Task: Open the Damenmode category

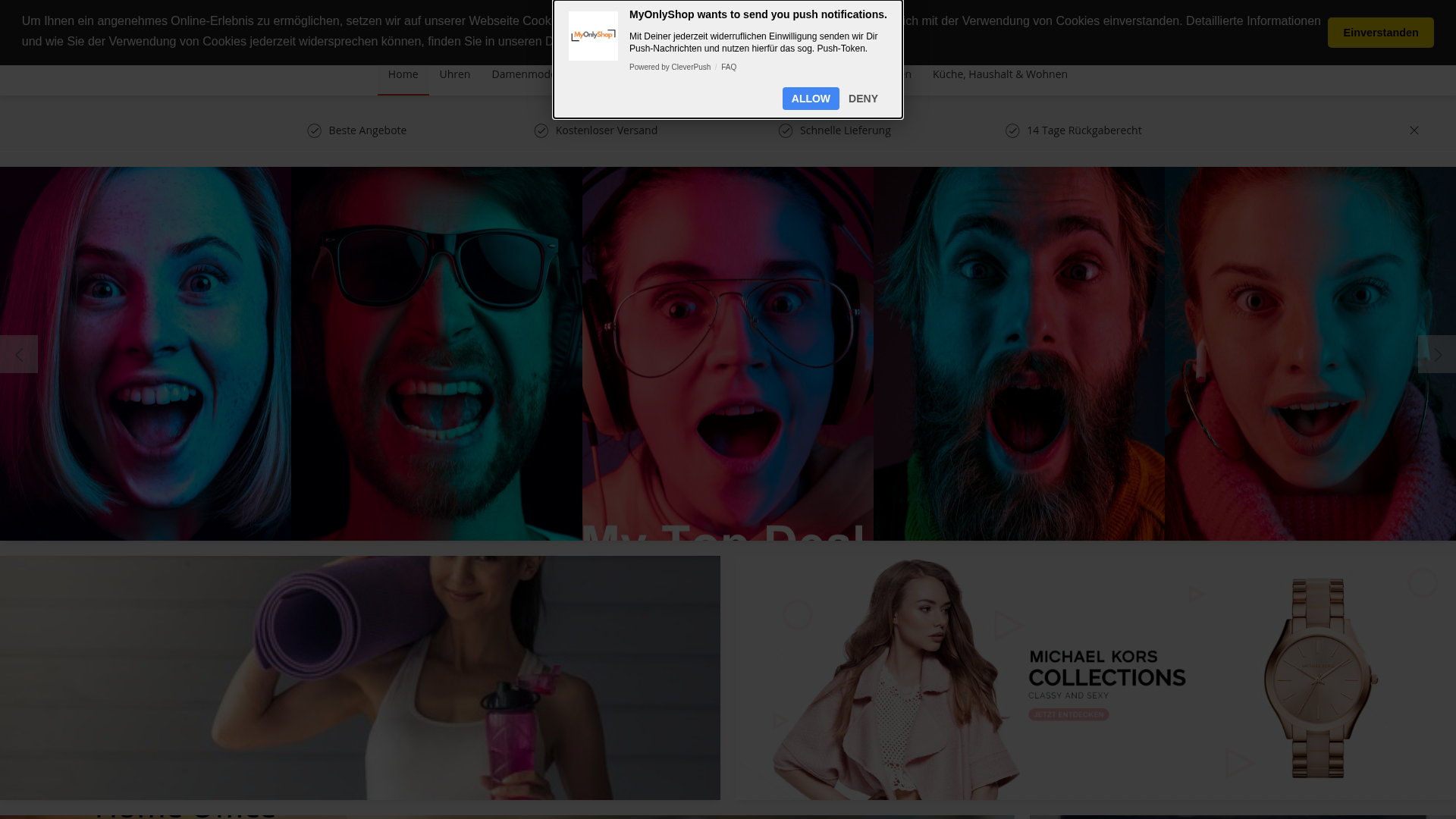Action: coord(523,74)
